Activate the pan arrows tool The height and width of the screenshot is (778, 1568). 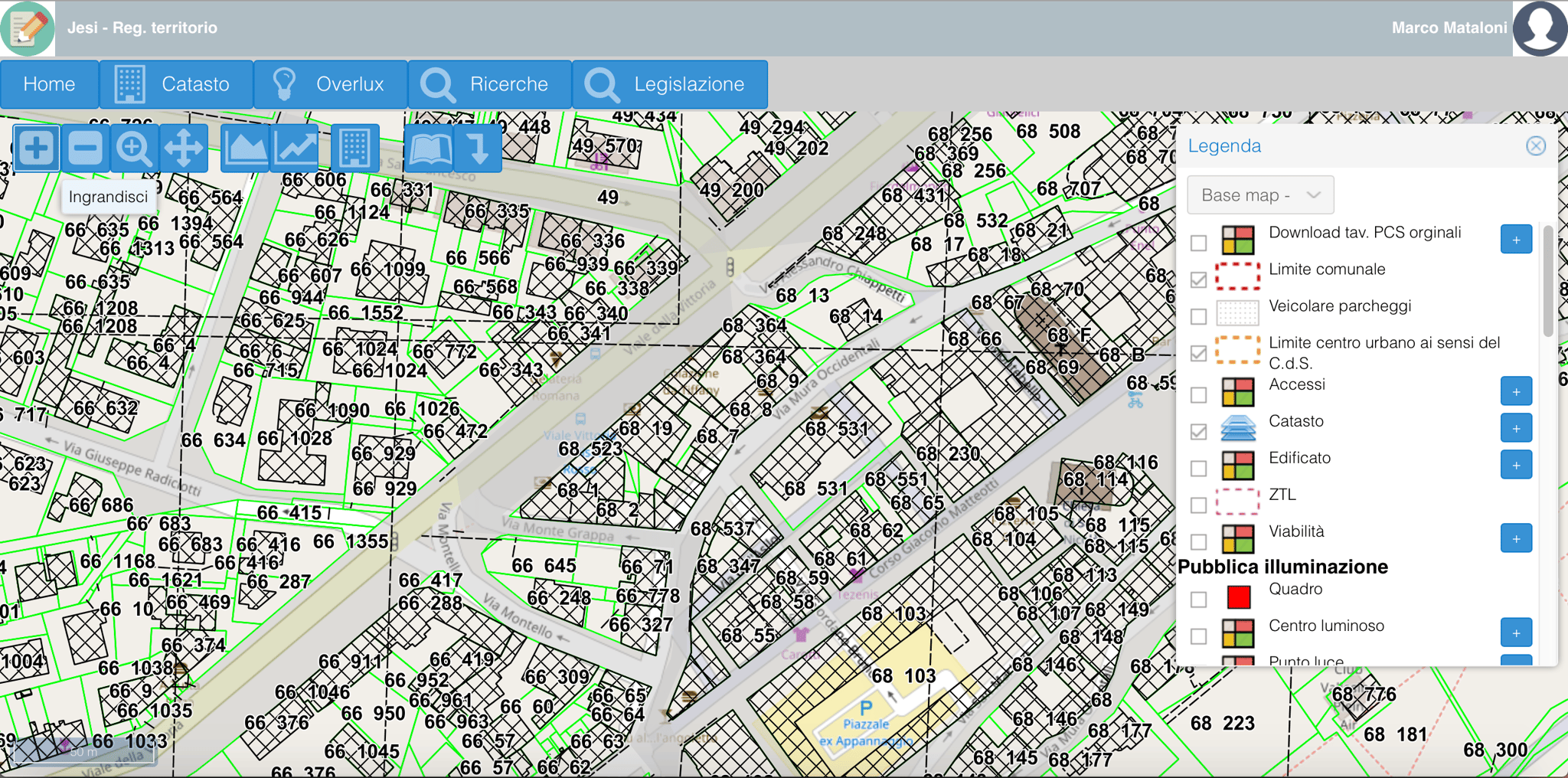point(184,148)
